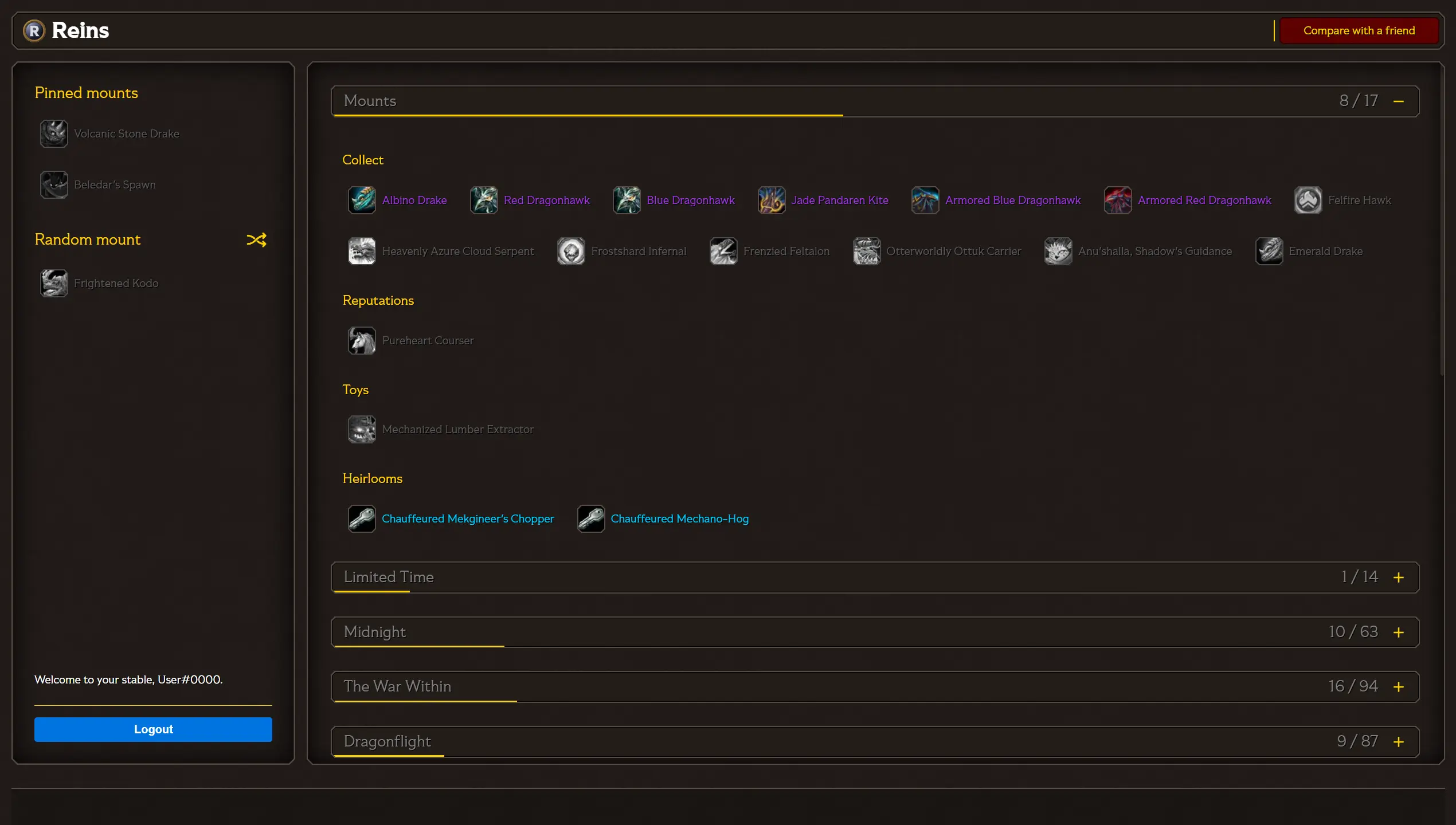Expand The War Within section
1456x825 pixels.
pos(1399,687)
